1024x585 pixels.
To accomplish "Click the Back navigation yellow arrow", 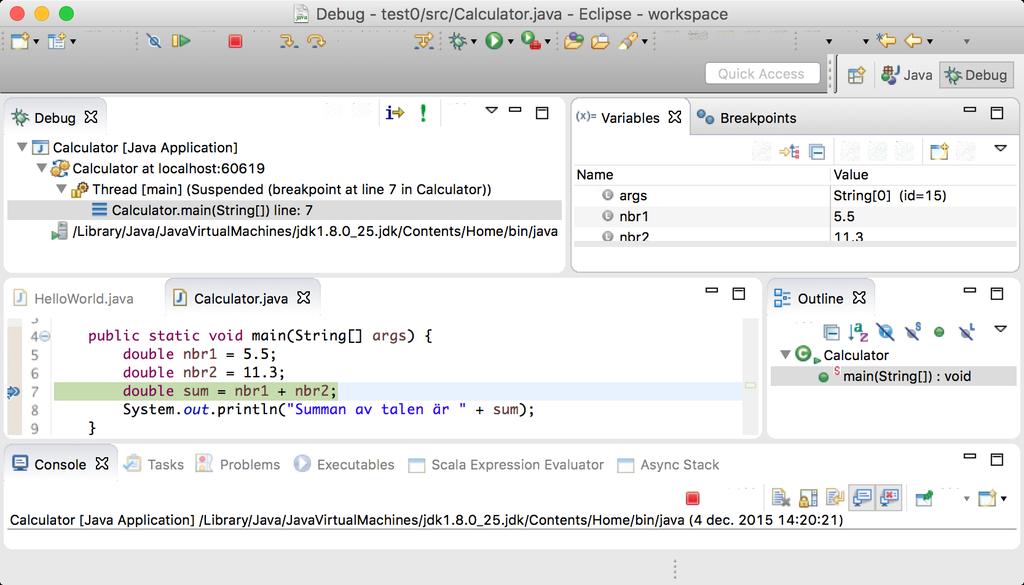I will pos(913,41).
